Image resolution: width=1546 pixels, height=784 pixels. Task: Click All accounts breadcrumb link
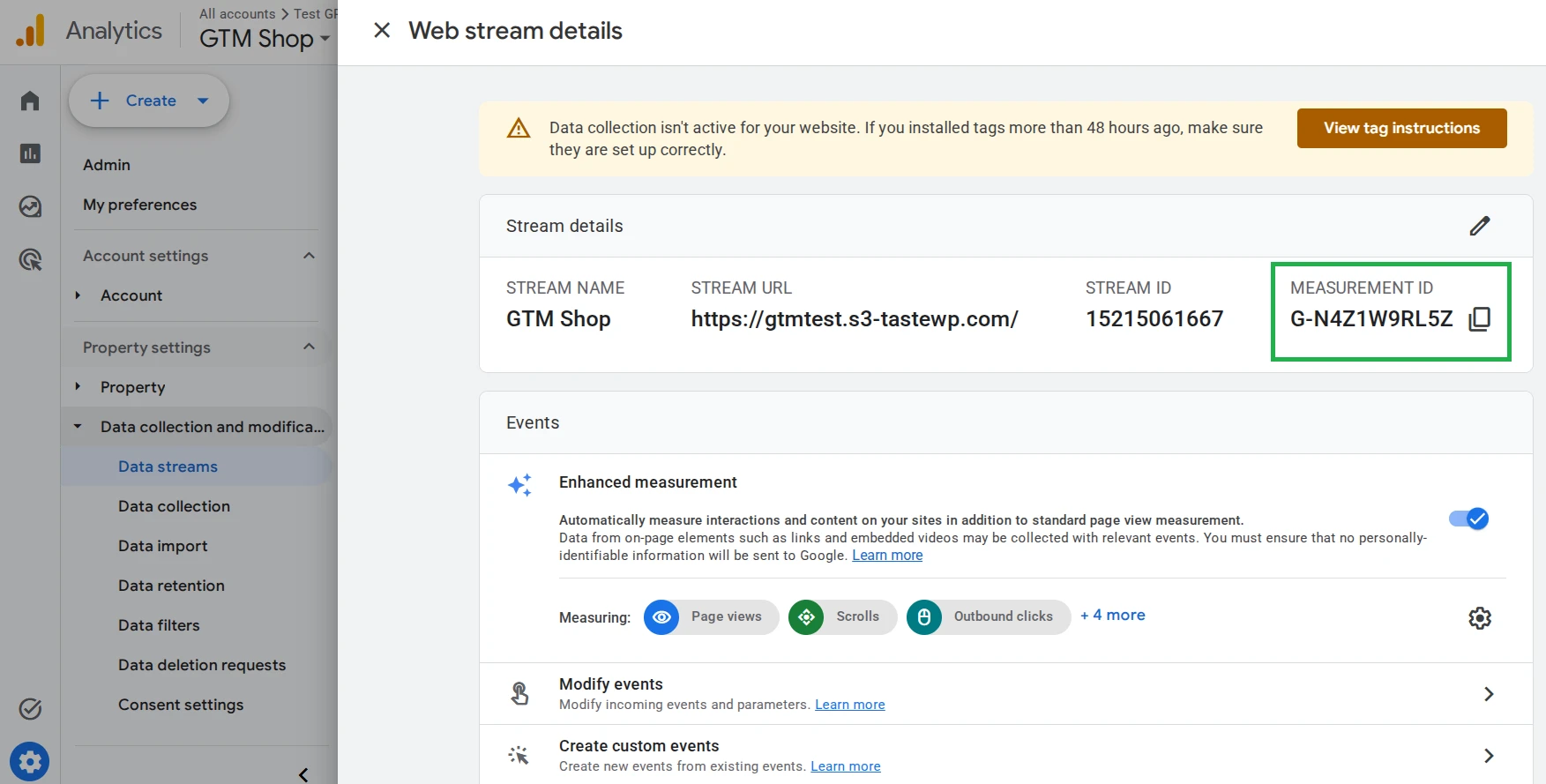pos(237,14)
